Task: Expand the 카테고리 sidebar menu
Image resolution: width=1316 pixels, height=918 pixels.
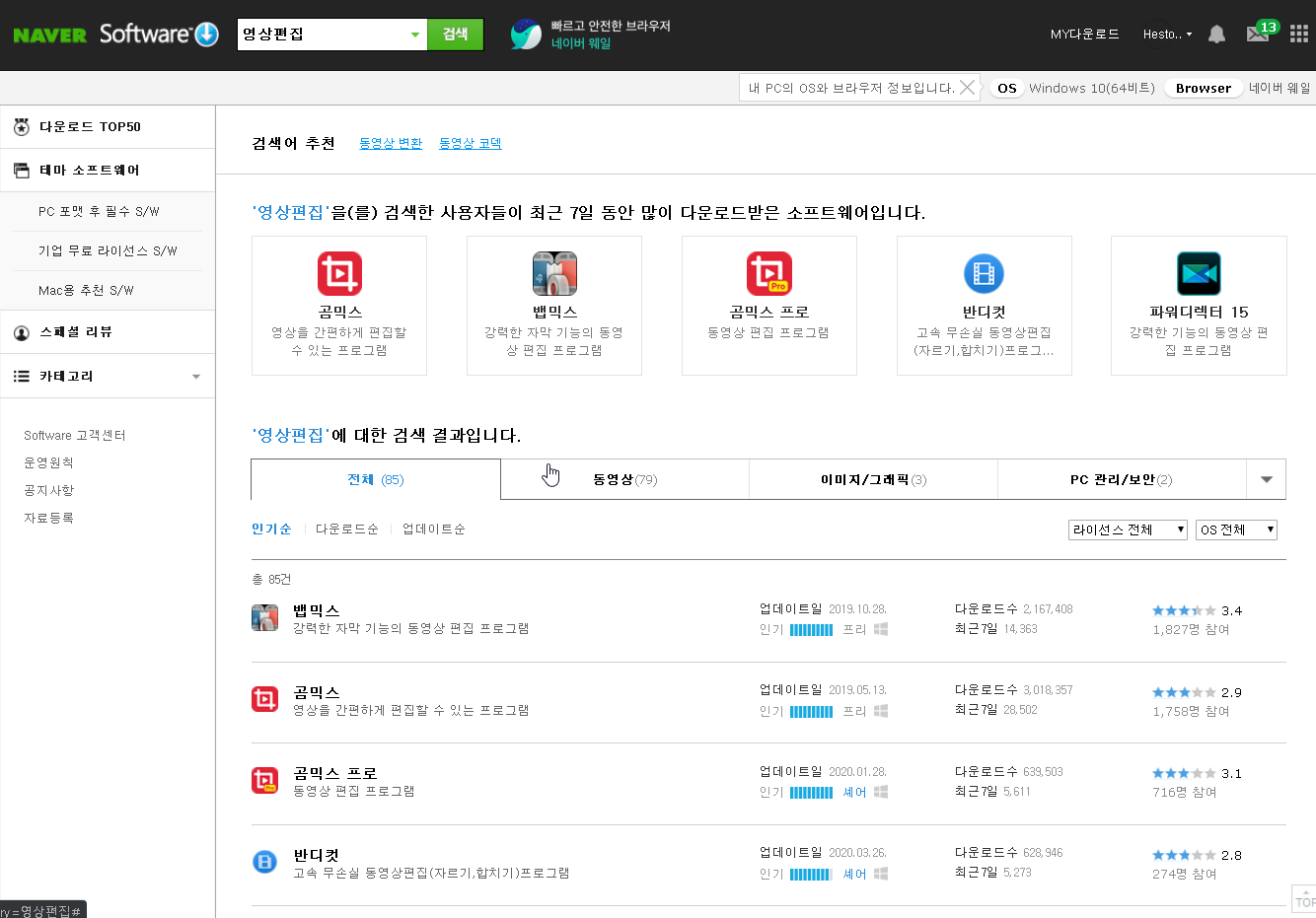Action: [x=196, y=377]
